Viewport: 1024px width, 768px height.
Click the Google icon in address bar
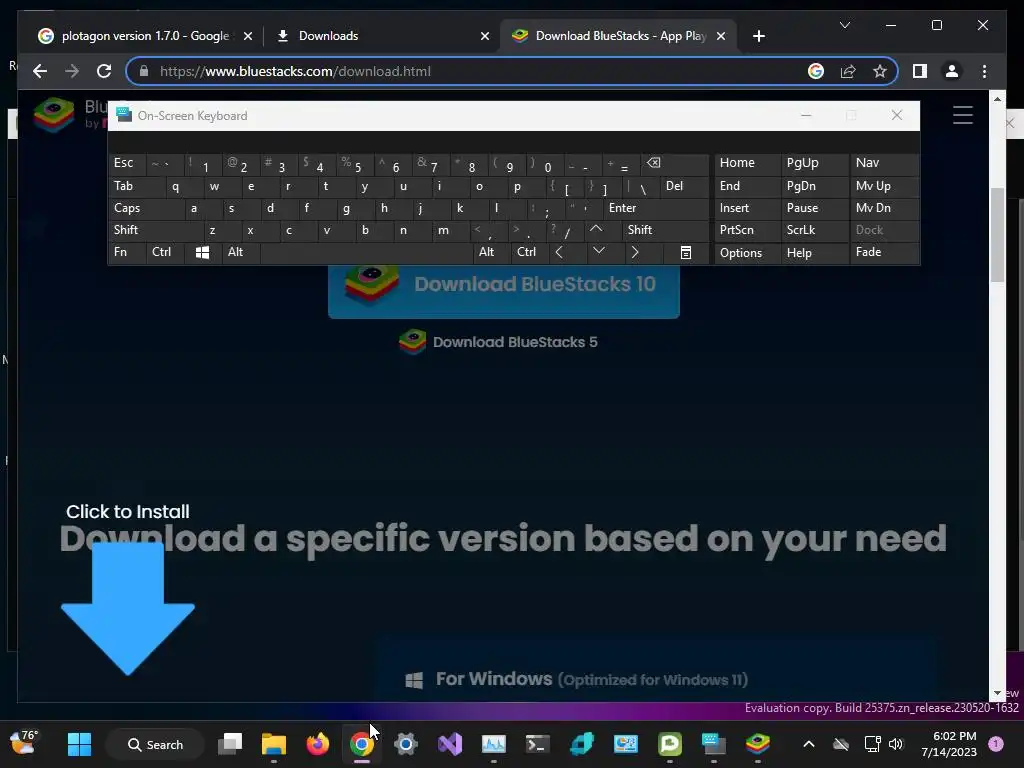pos(816,71)
